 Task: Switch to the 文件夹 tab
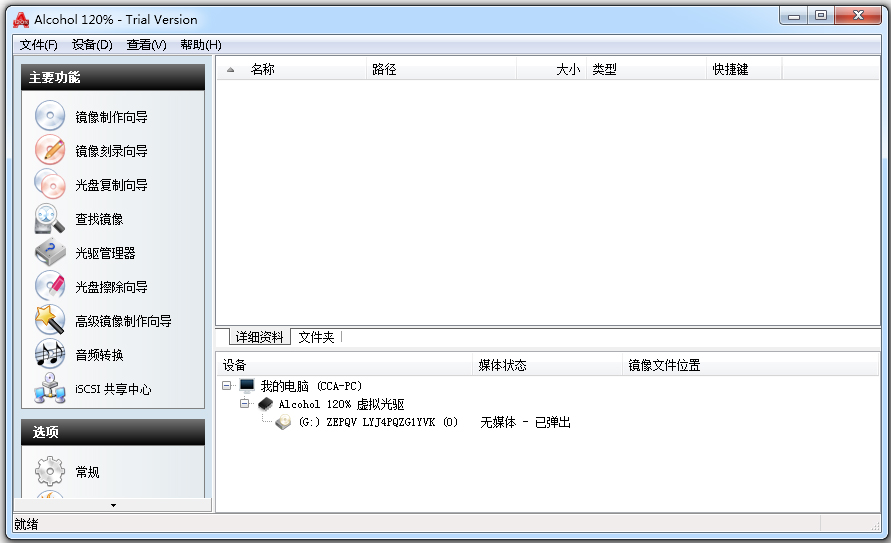316,338
